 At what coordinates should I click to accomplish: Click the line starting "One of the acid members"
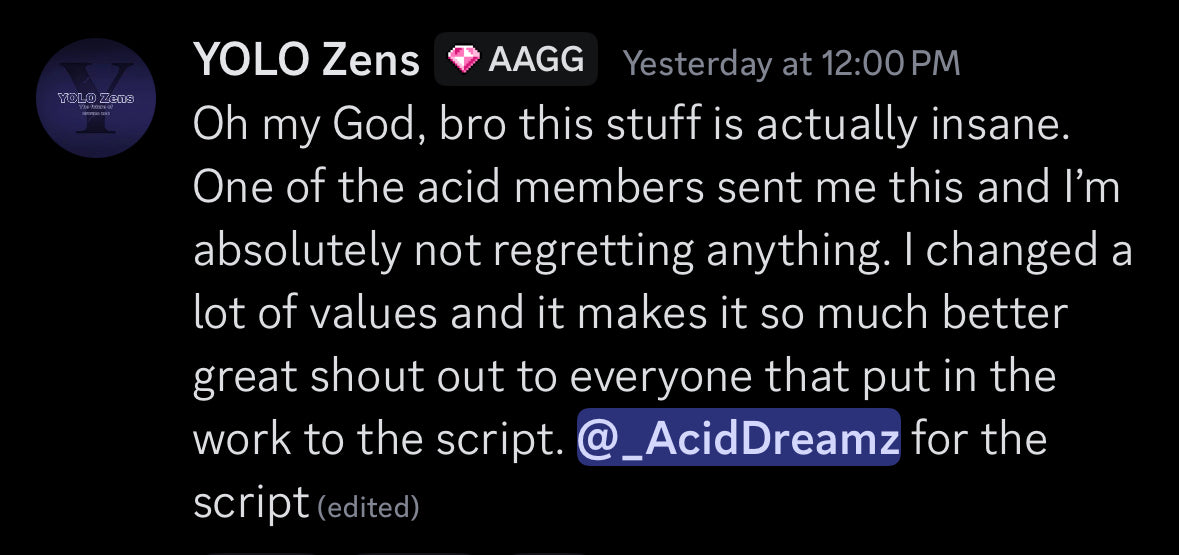pos(661,188)
